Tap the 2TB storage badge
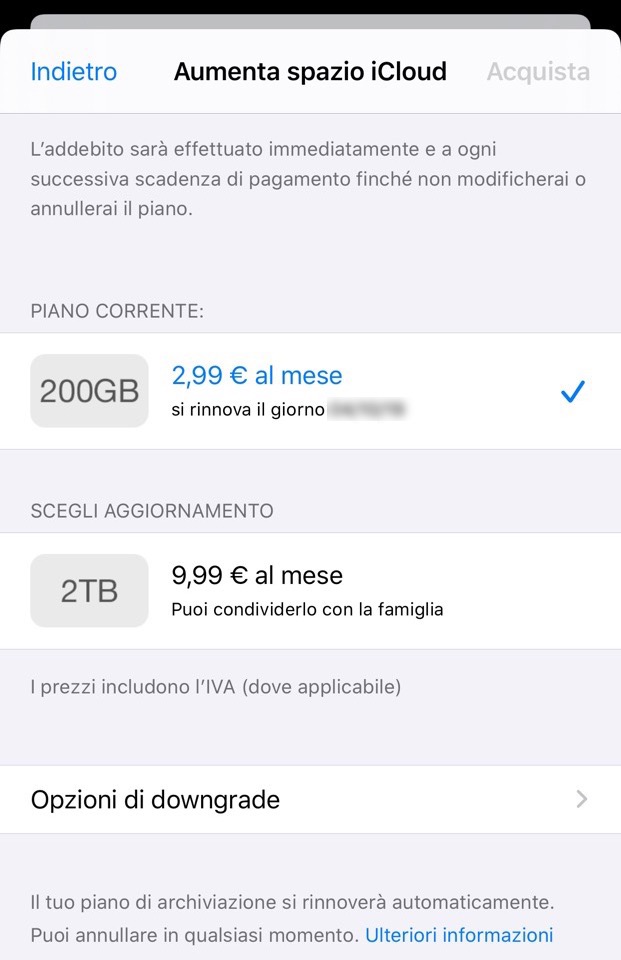The height and width of the screenshot is (960, 621). 89,591
